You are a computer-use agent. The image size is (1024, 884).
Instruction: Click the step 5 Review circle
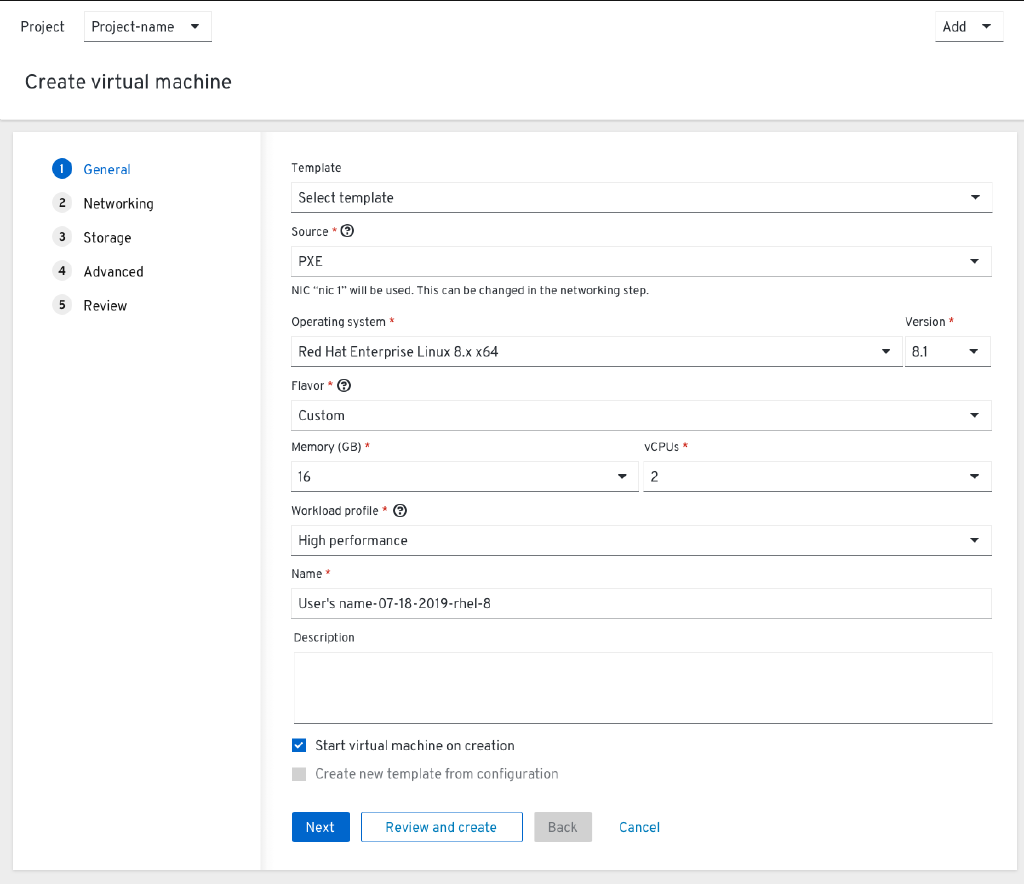click(x=61, y=305)
